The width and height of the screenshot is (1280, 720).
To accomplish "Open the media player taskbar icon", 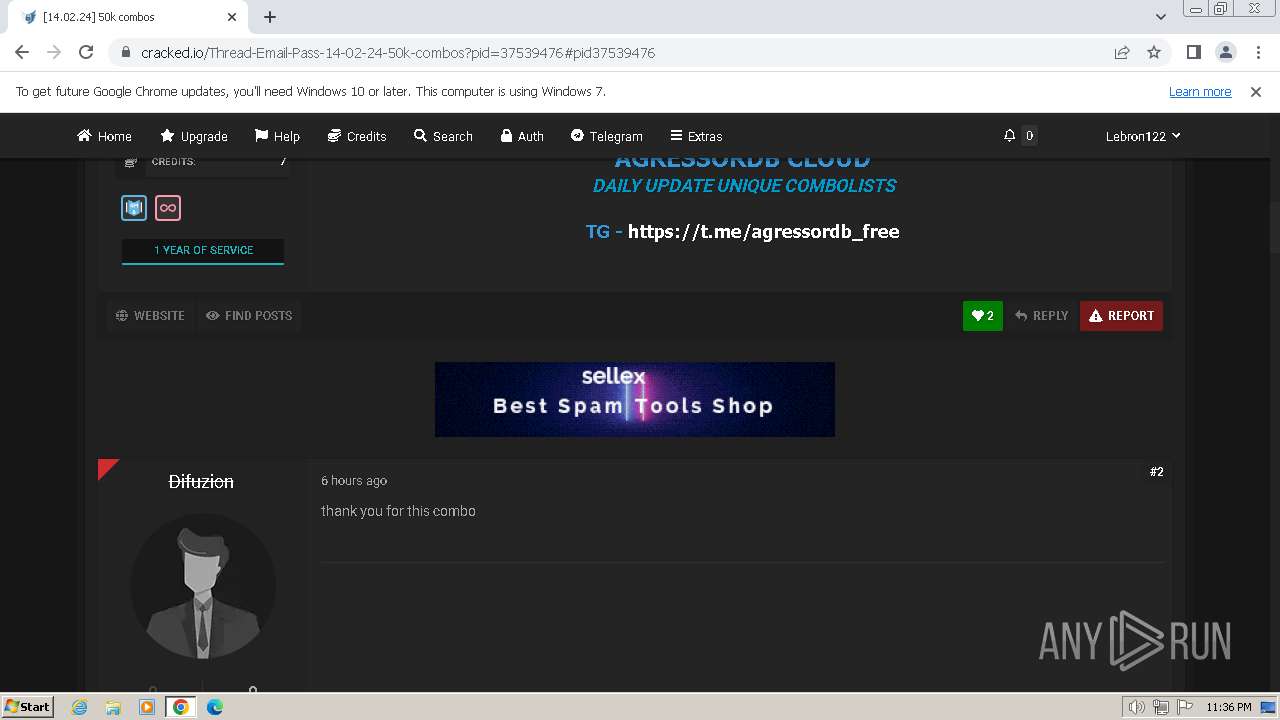I will click(x=147, y=707).
